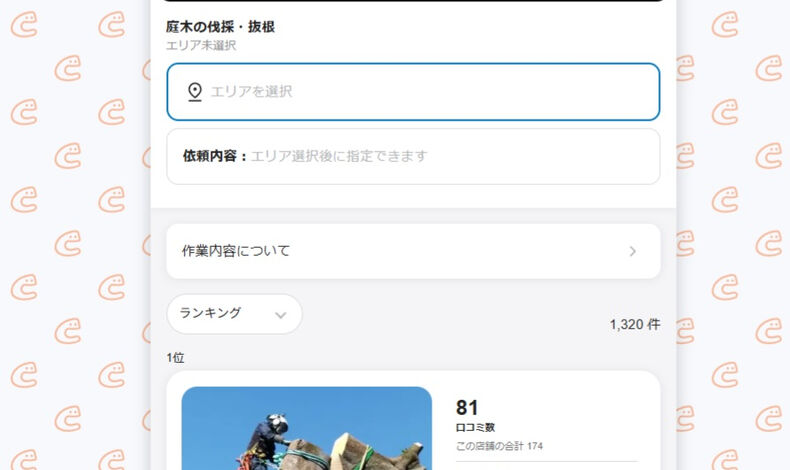The width and height of the screenshot is (790, 470).
Task: Click the location pin icon in area field
Action: 195,92
